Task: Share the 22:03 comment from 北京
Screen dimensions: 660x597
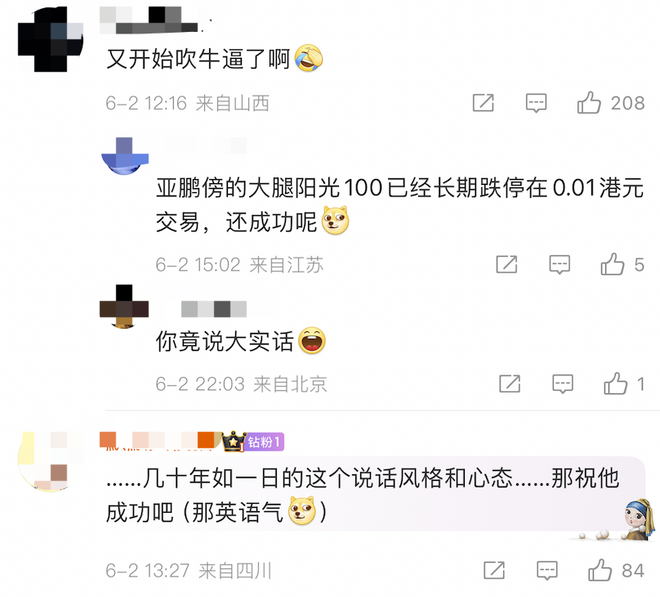Action: [510, 384]
